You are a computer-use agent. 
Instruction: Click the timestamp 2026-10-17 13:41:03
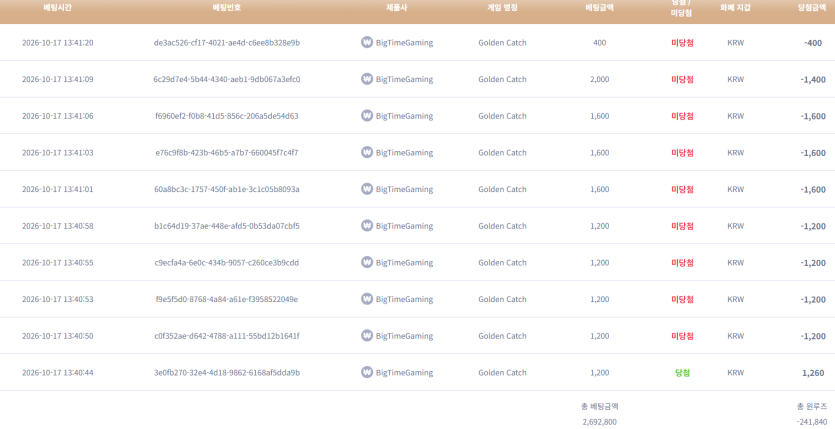58,153
